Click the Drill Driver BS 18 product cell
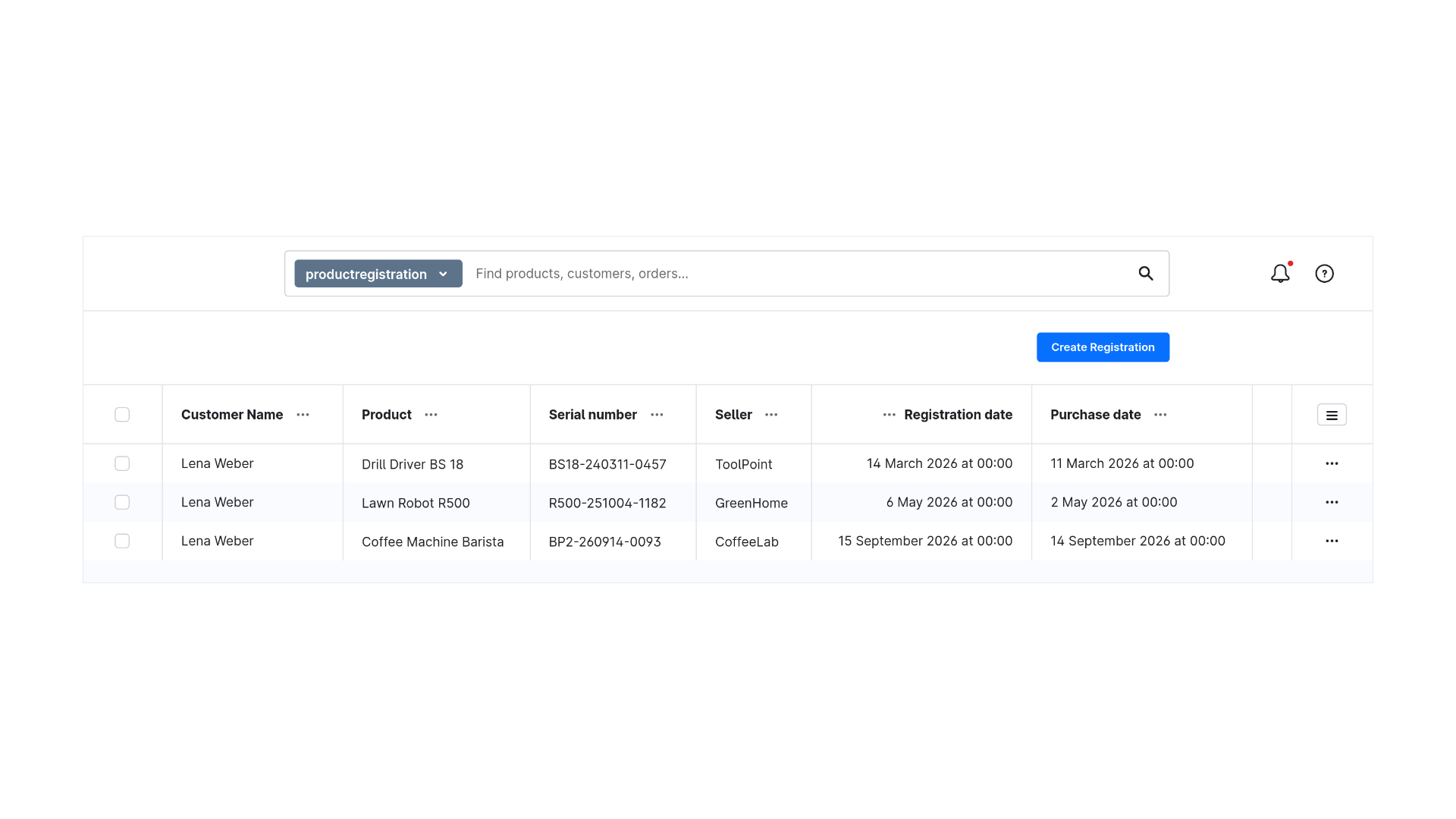1456x819 pixels. point(413,464)
